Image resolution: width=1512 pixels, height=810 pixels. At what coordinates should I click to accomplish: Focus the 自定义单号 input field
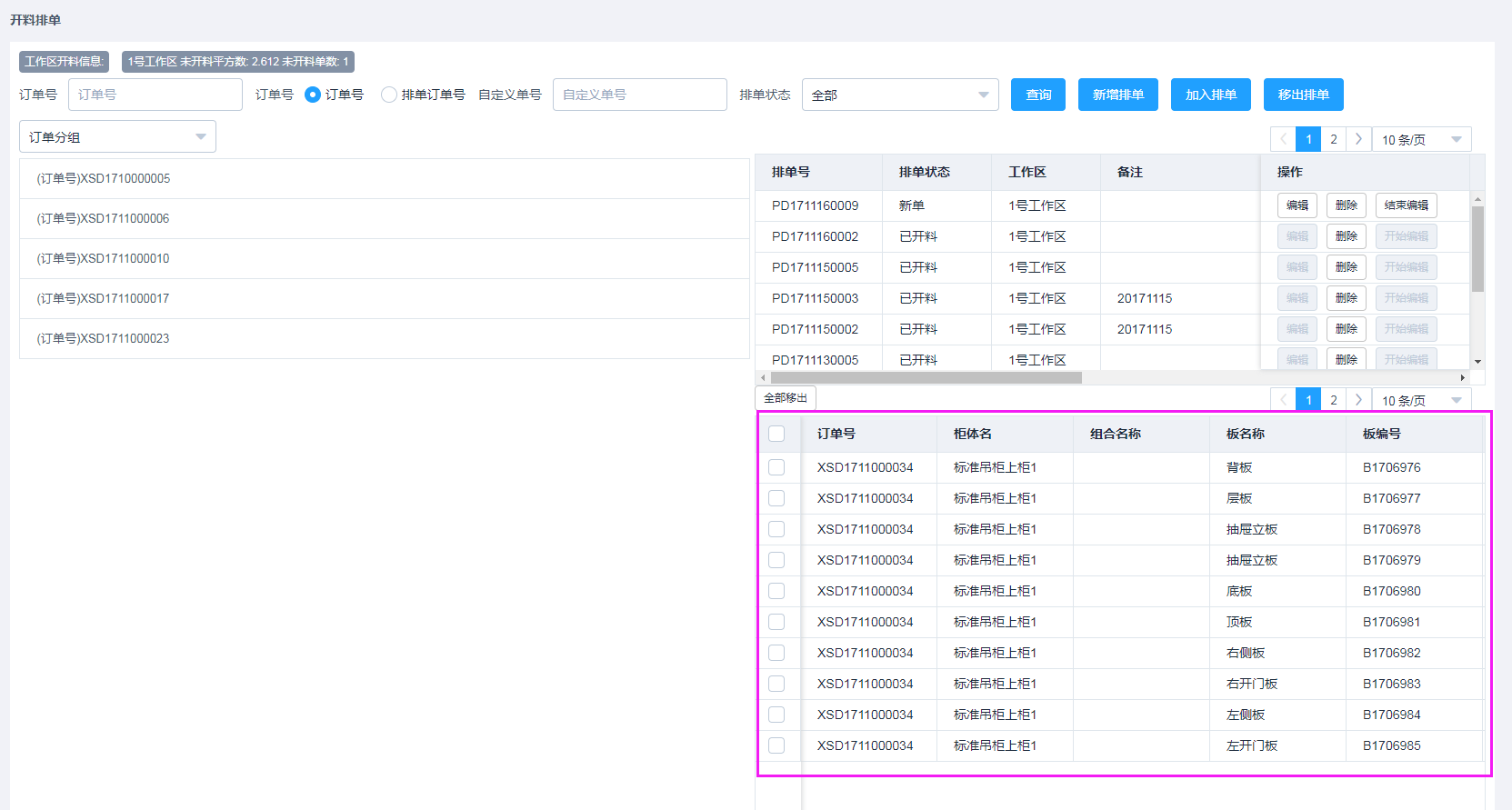[x=640, y=95]
